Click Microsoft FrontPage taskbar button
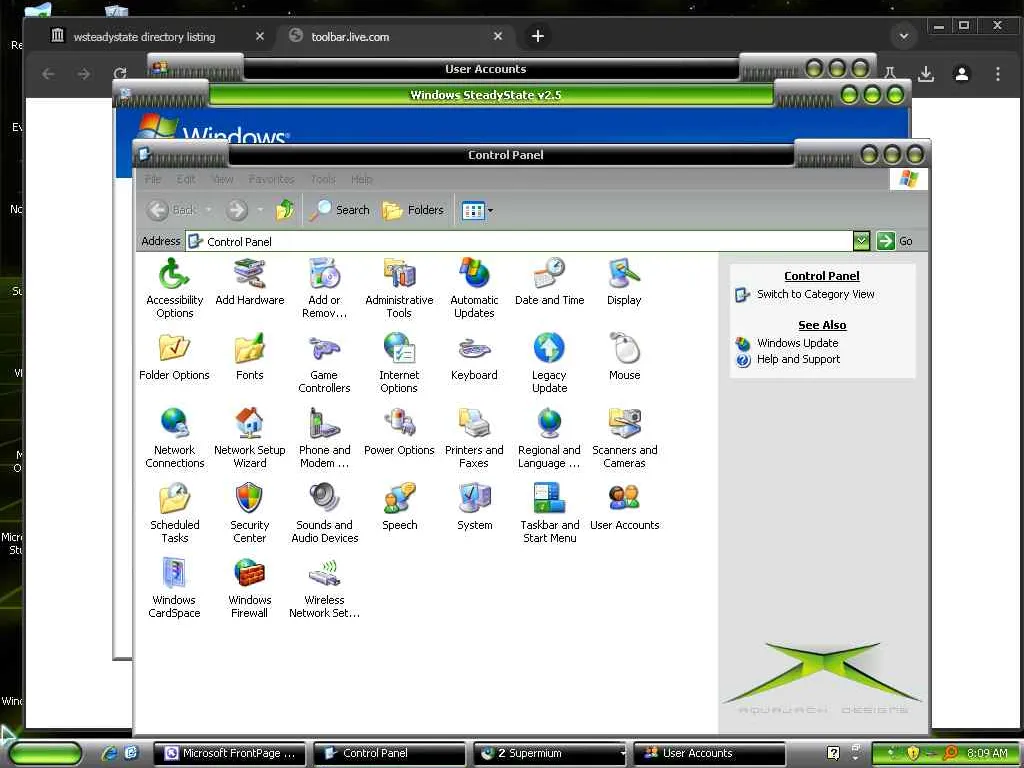 (229, 753)
